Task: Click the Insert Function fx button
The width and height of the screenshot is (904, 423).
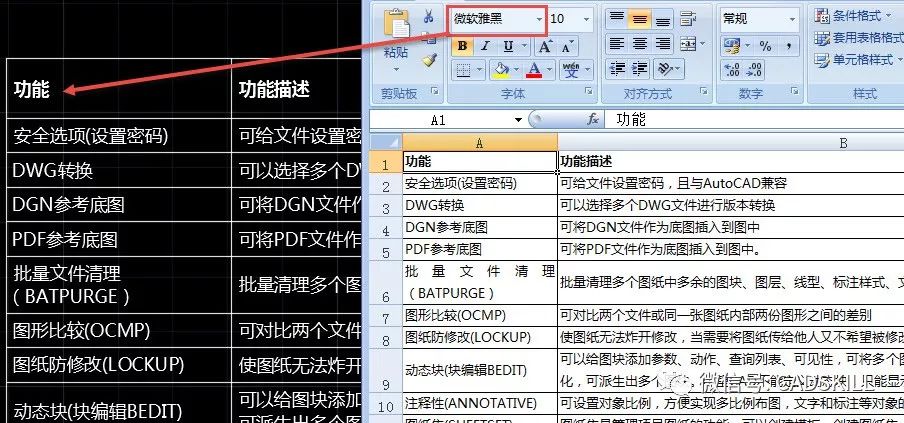Action: 593,119
